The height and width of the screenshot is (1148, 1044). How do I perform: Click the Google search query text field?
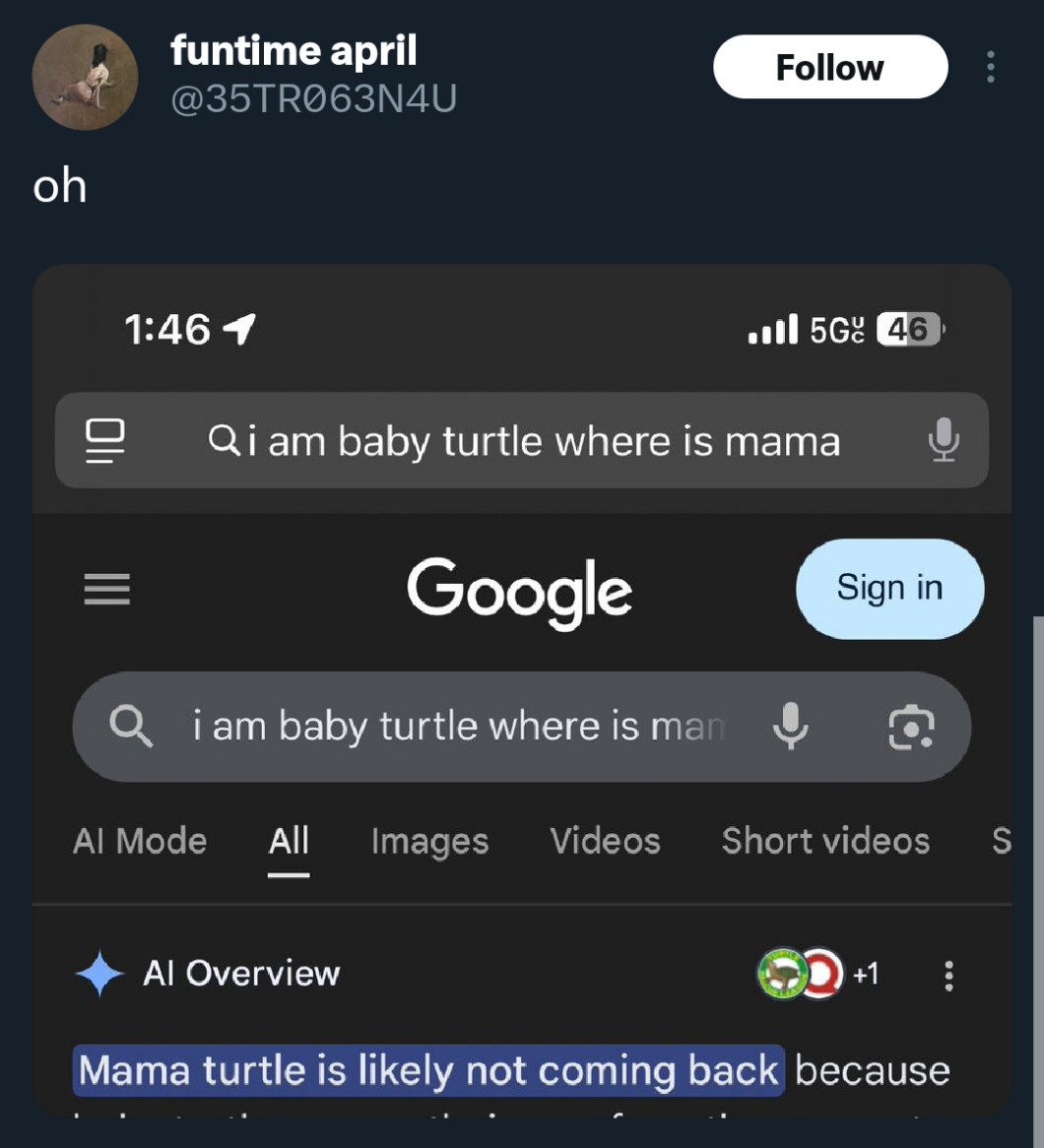[458, 727]
